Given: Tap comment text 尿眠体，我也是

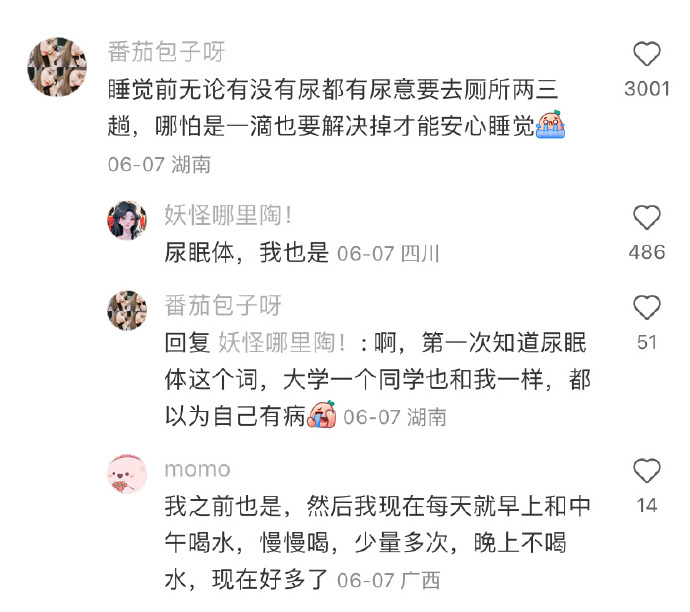Looking at the screenshot, I should coord(246,253).
